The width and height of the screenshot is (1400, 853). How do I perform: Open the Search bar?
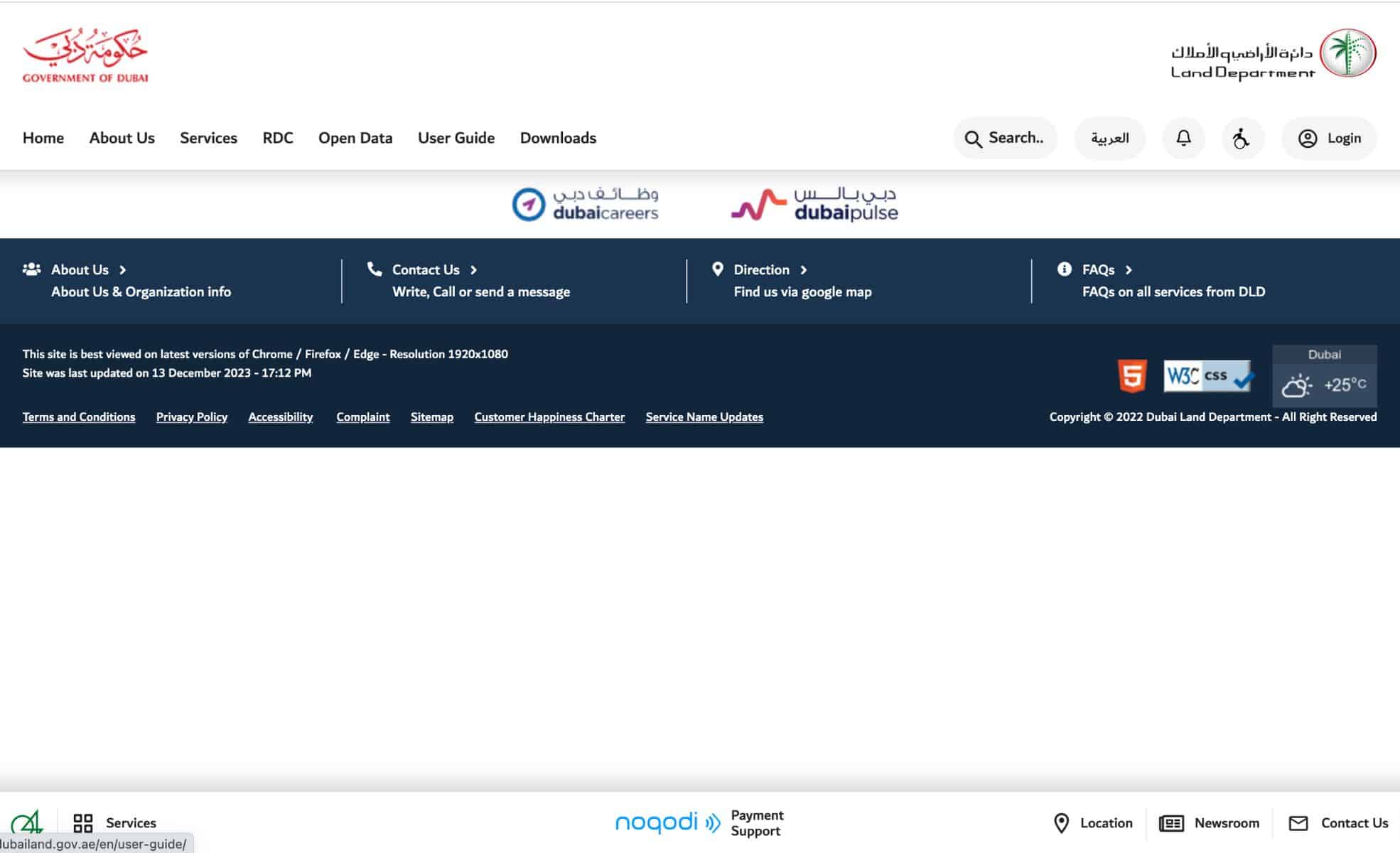tap(1005, 138)
